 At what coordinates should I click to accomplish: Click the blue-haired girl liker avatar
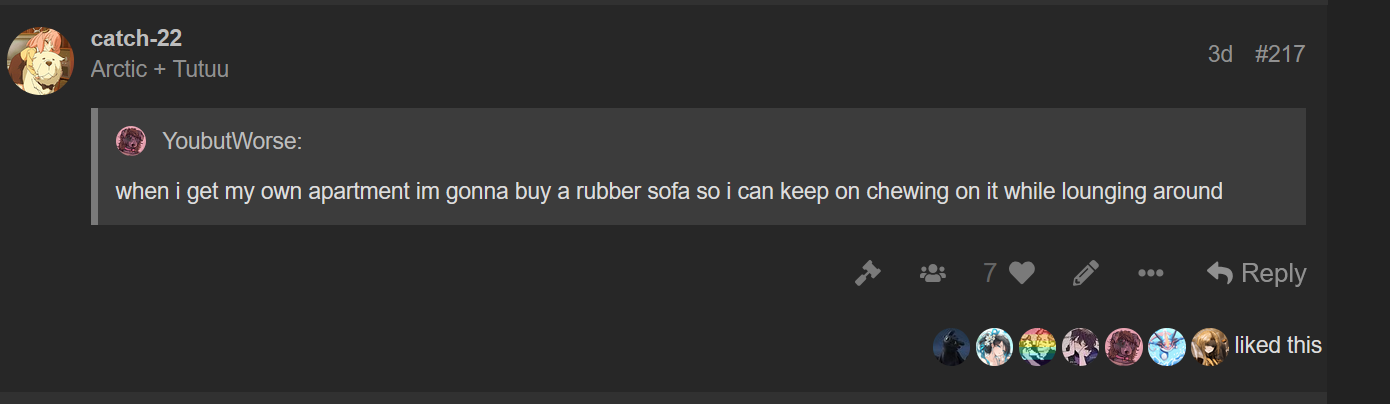click(1166, 346)
